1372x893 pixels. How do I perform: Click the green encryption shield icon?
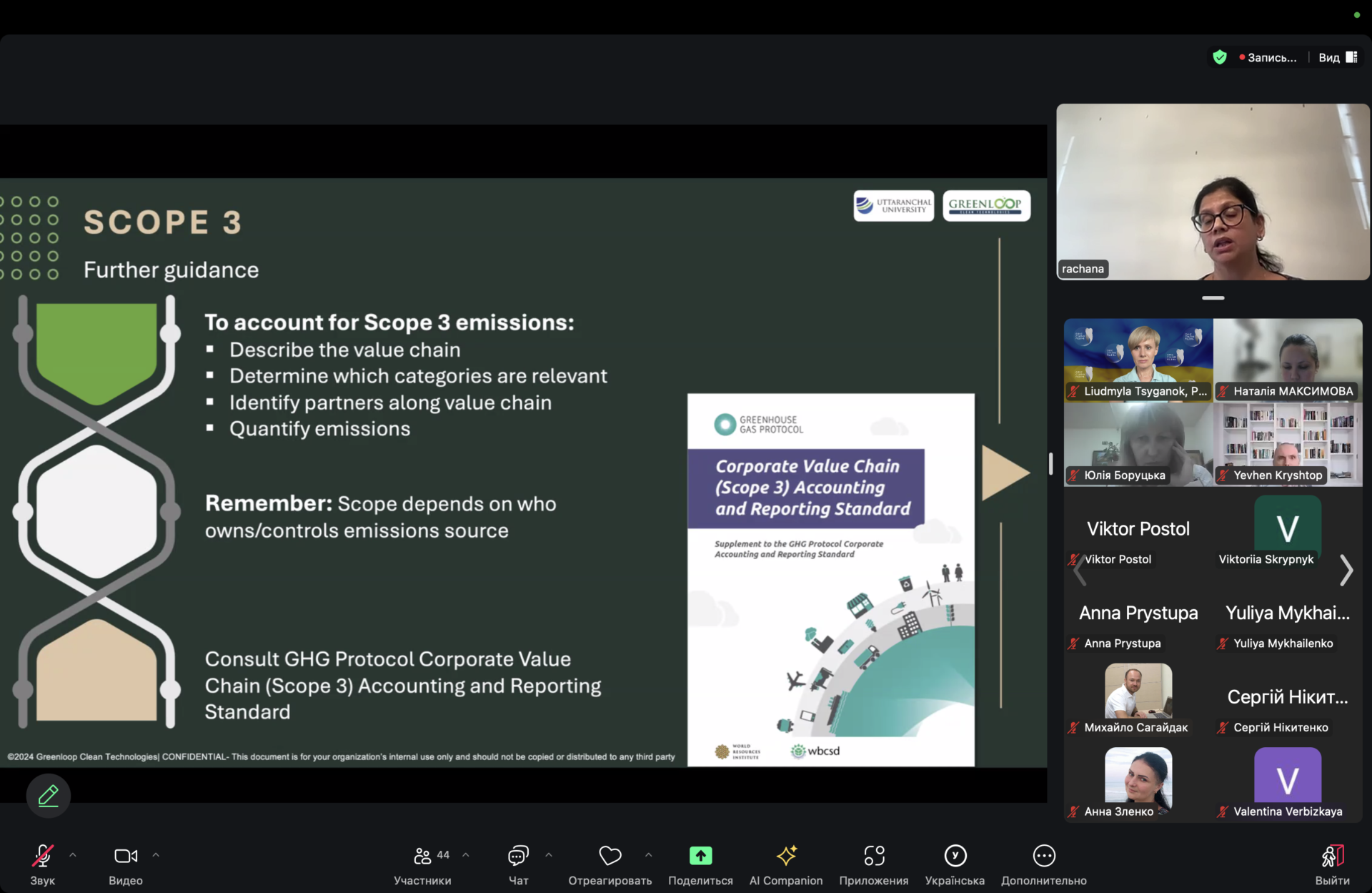1220,57
